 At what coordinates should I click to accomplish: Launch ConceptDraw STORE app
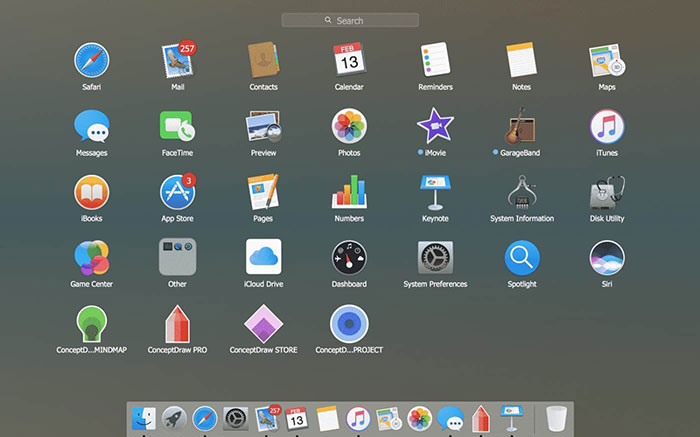(x=263, y=323)
